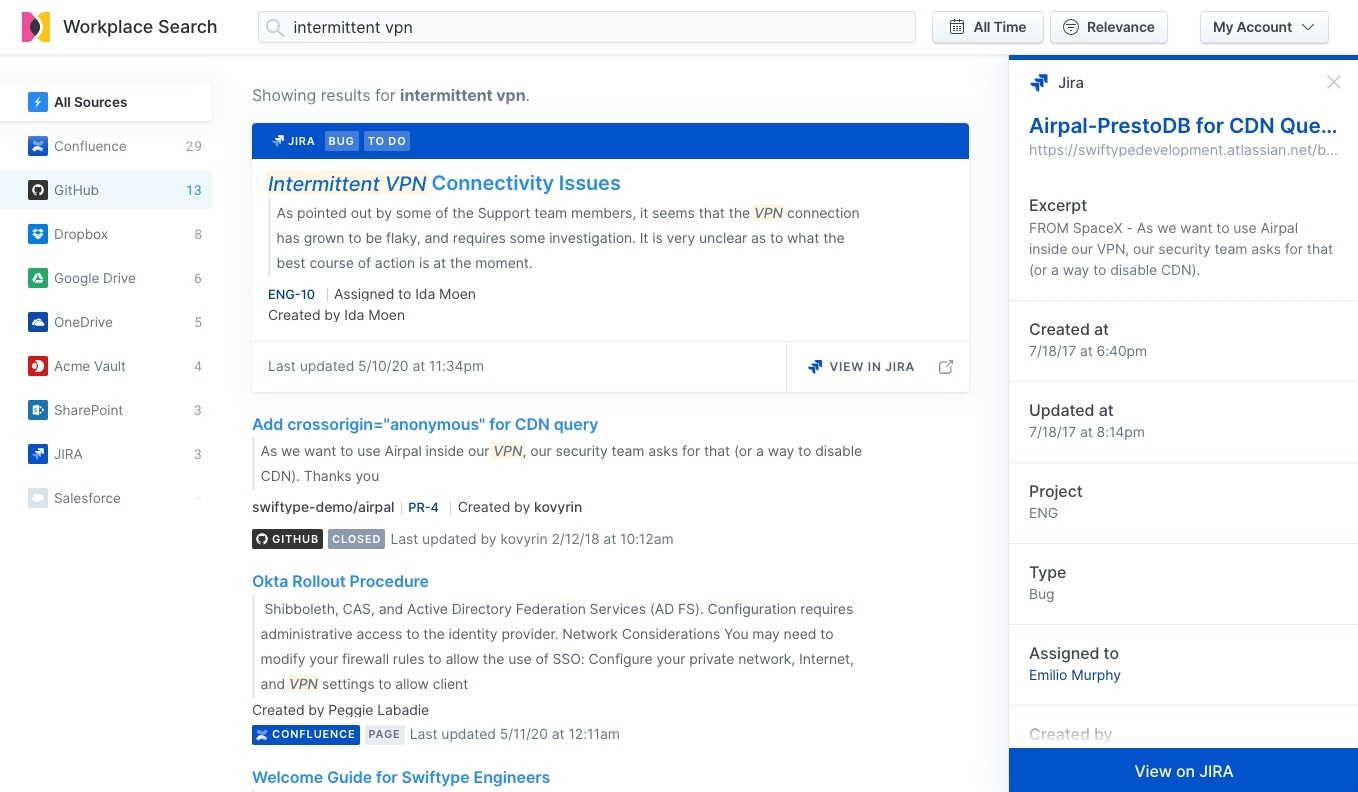1358x792 pixels.
Task: Click the View on JIRA button
Action: 1184,771
